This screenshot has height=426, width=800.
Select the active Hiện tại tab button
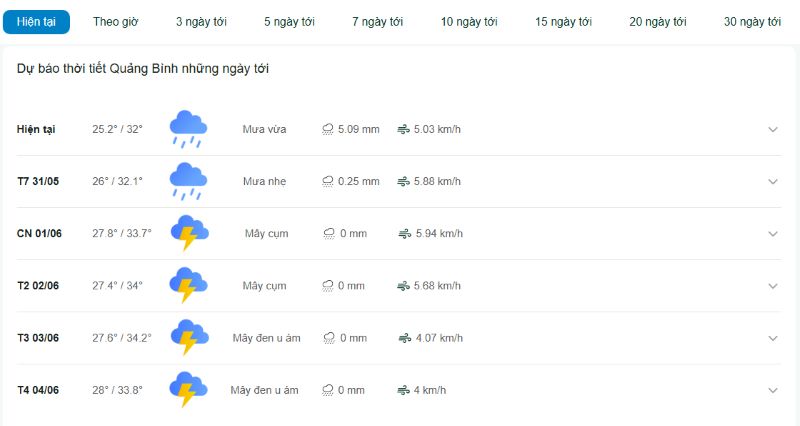36,22
